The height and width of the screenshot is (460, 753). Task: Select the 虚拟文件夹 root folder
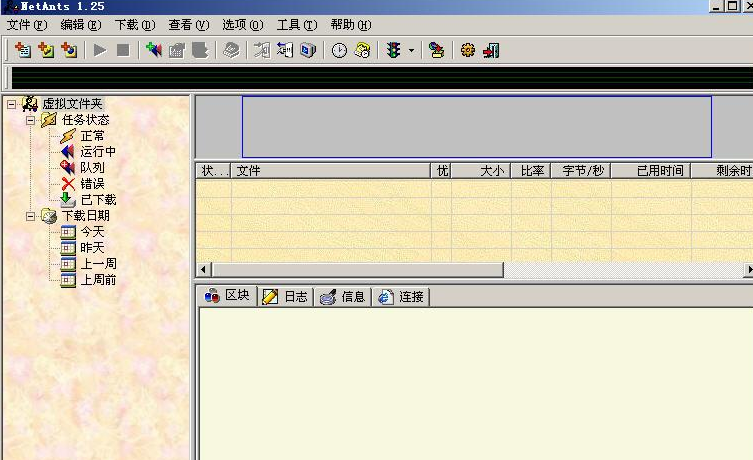click(x=72, y=104)
